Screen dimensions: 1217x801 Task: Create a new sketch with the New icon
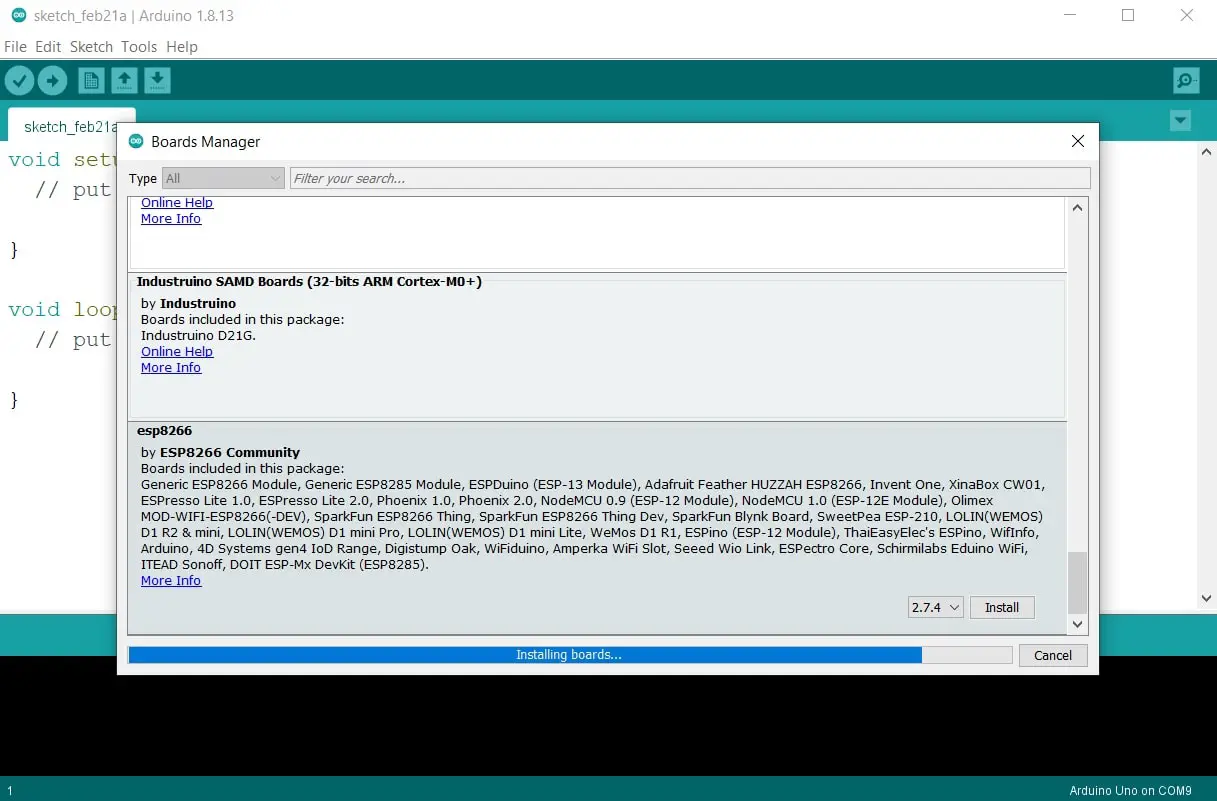click(x=91, y=81)
